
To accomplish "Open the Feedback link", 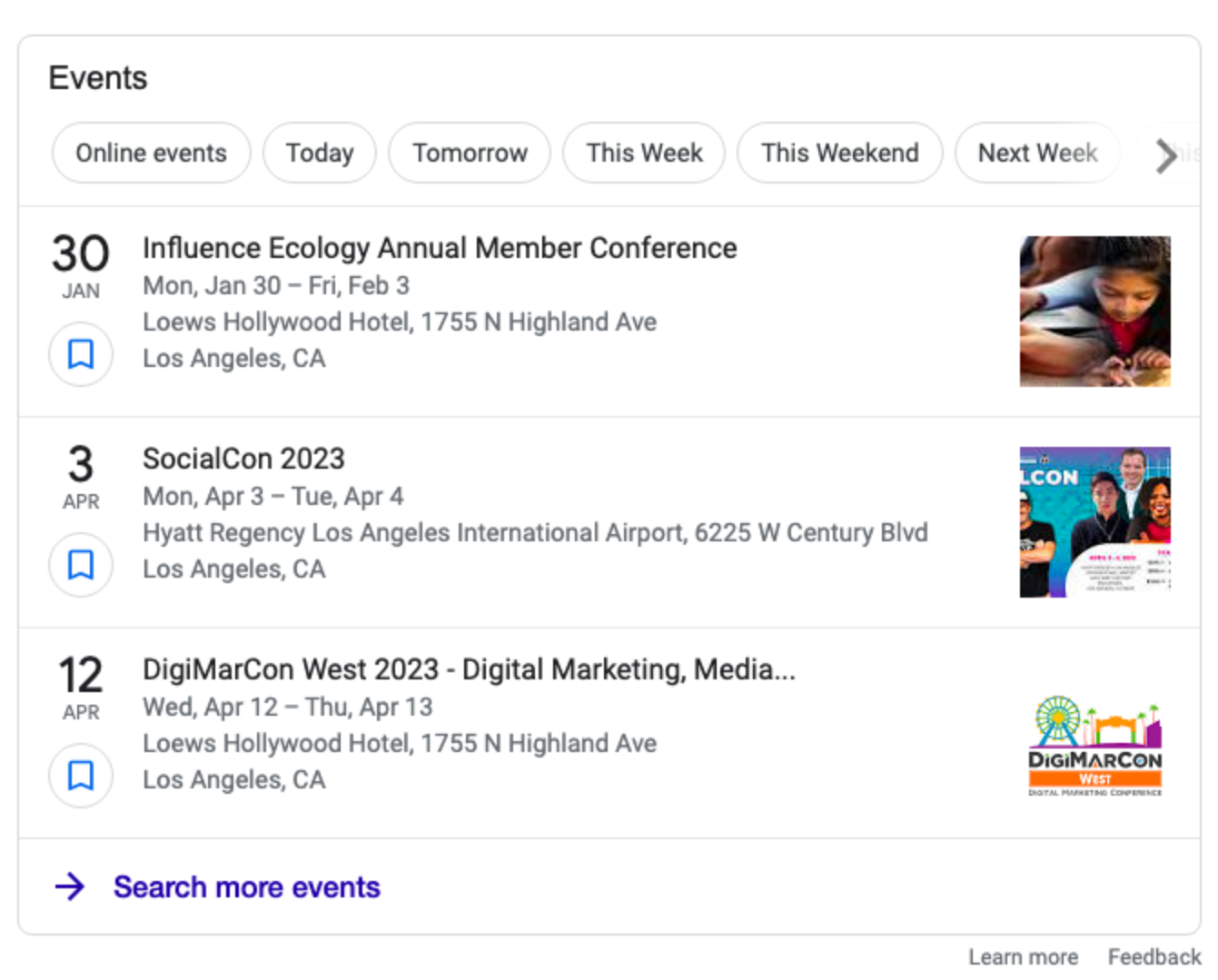I will click(x=1154, y=957).
